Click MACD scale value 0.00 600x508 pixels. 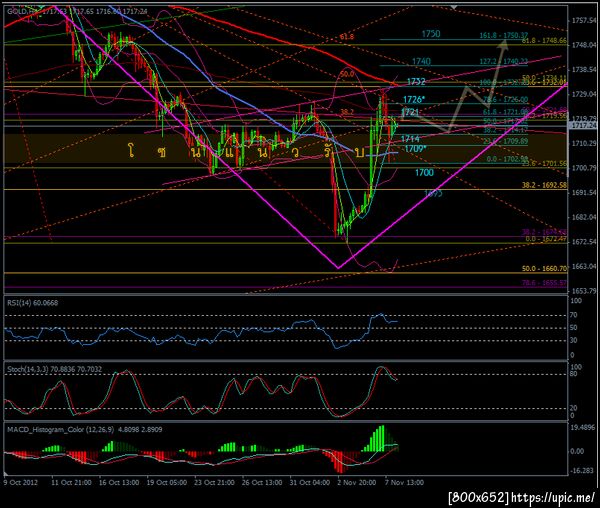(x=577, y=451)
